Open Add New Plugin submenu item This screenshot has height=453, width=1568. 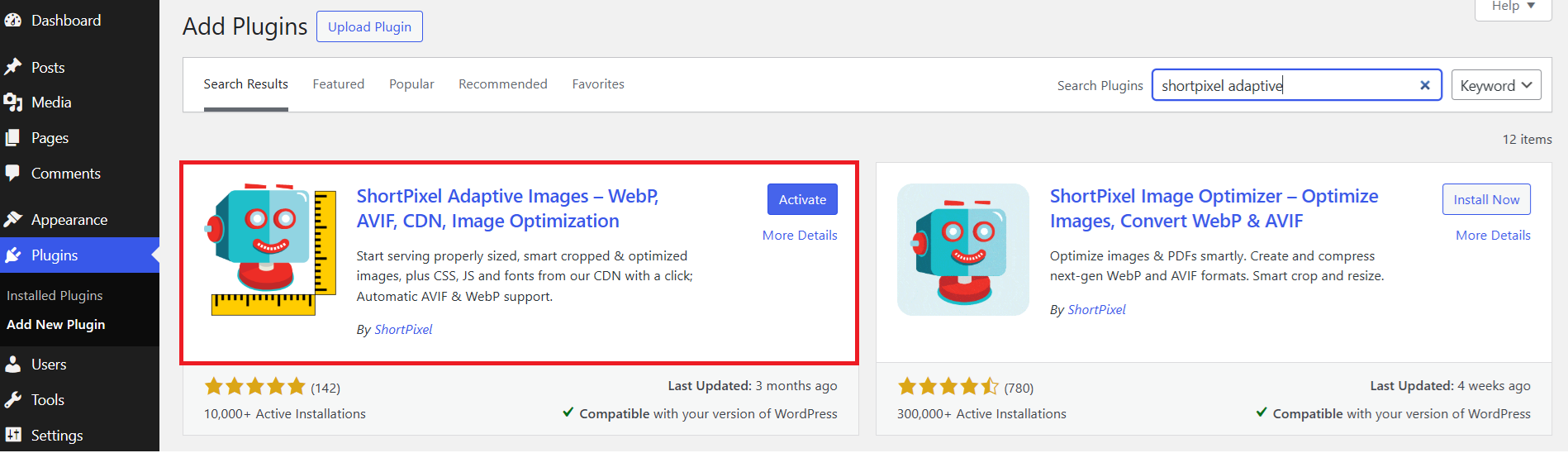click(56, 325)
